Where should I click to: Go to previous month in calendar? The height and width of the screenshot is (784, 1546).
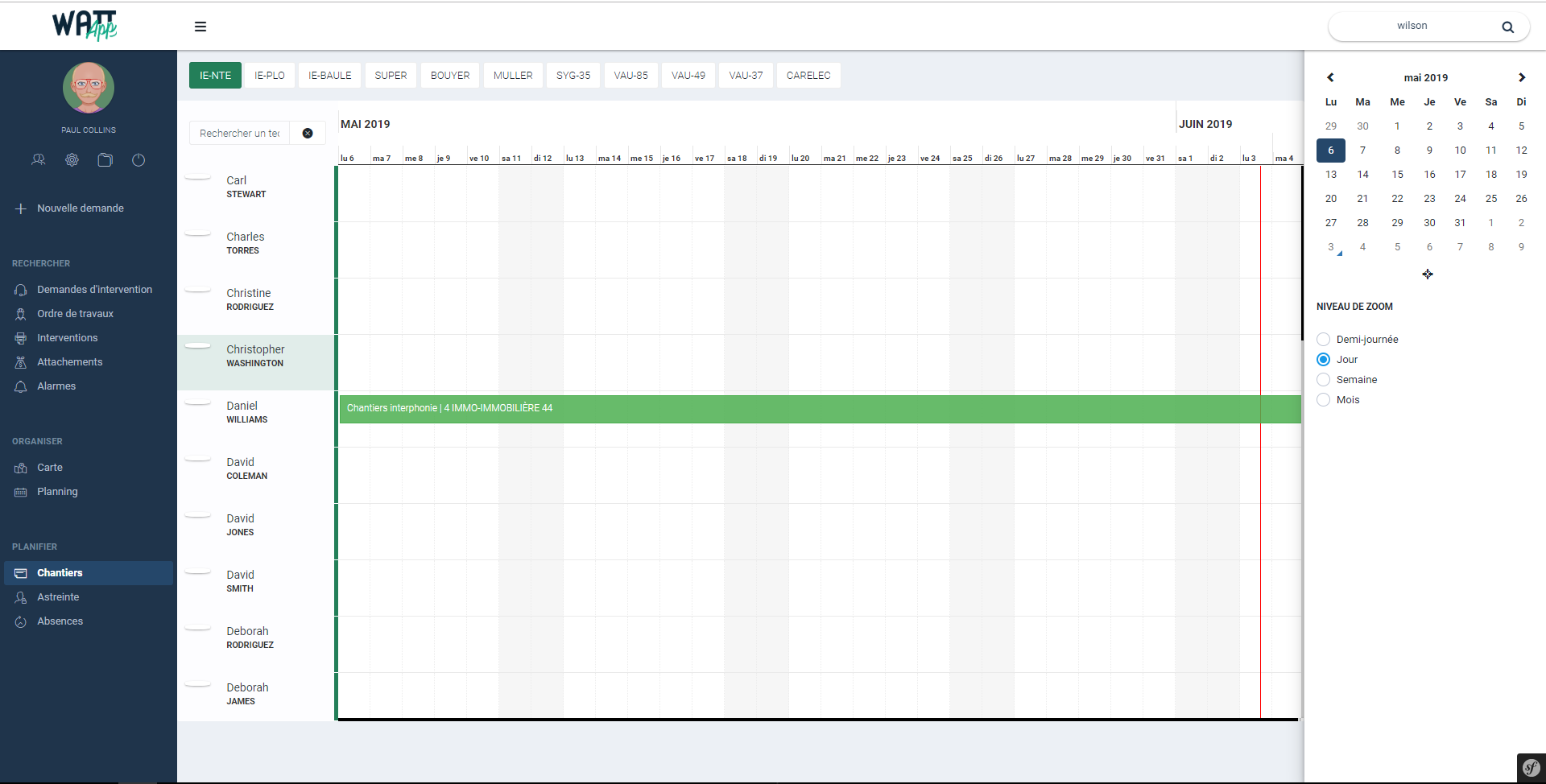[x=1330, y=78]
